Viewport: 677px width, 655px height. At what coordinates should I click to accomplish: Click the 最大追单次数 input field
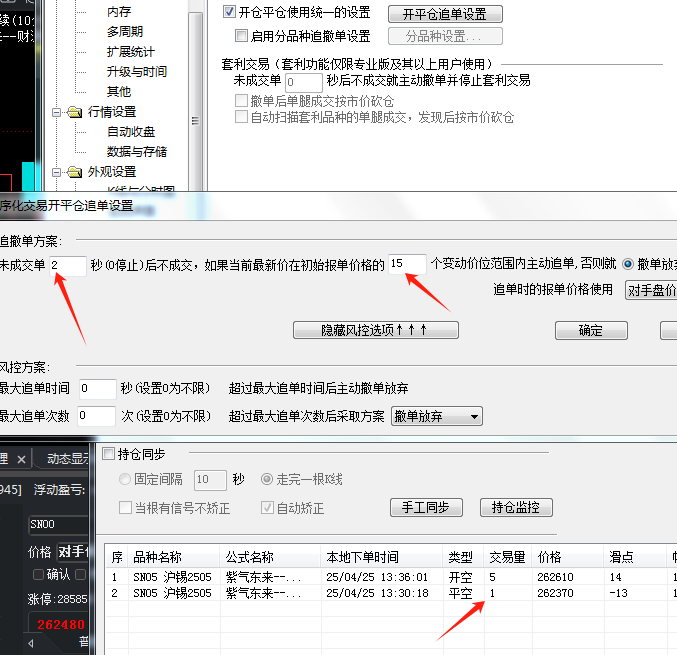click(x=96, y=416)
